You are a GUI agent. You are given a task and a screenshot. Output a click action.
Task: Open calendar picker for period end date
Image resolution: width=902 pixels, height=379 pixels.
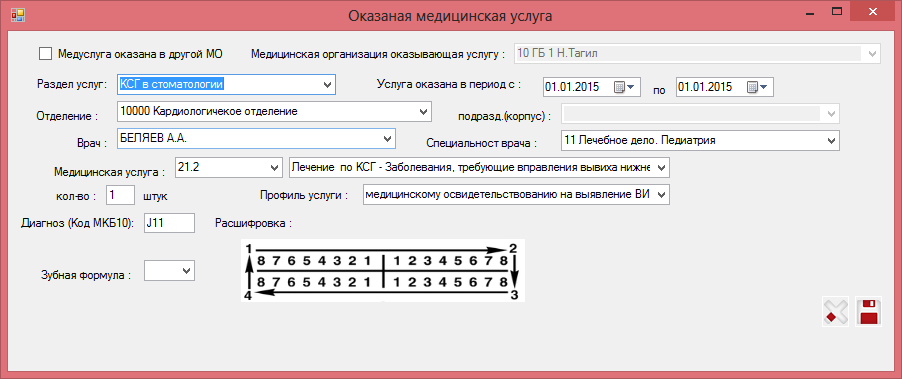tap(757, 87)
